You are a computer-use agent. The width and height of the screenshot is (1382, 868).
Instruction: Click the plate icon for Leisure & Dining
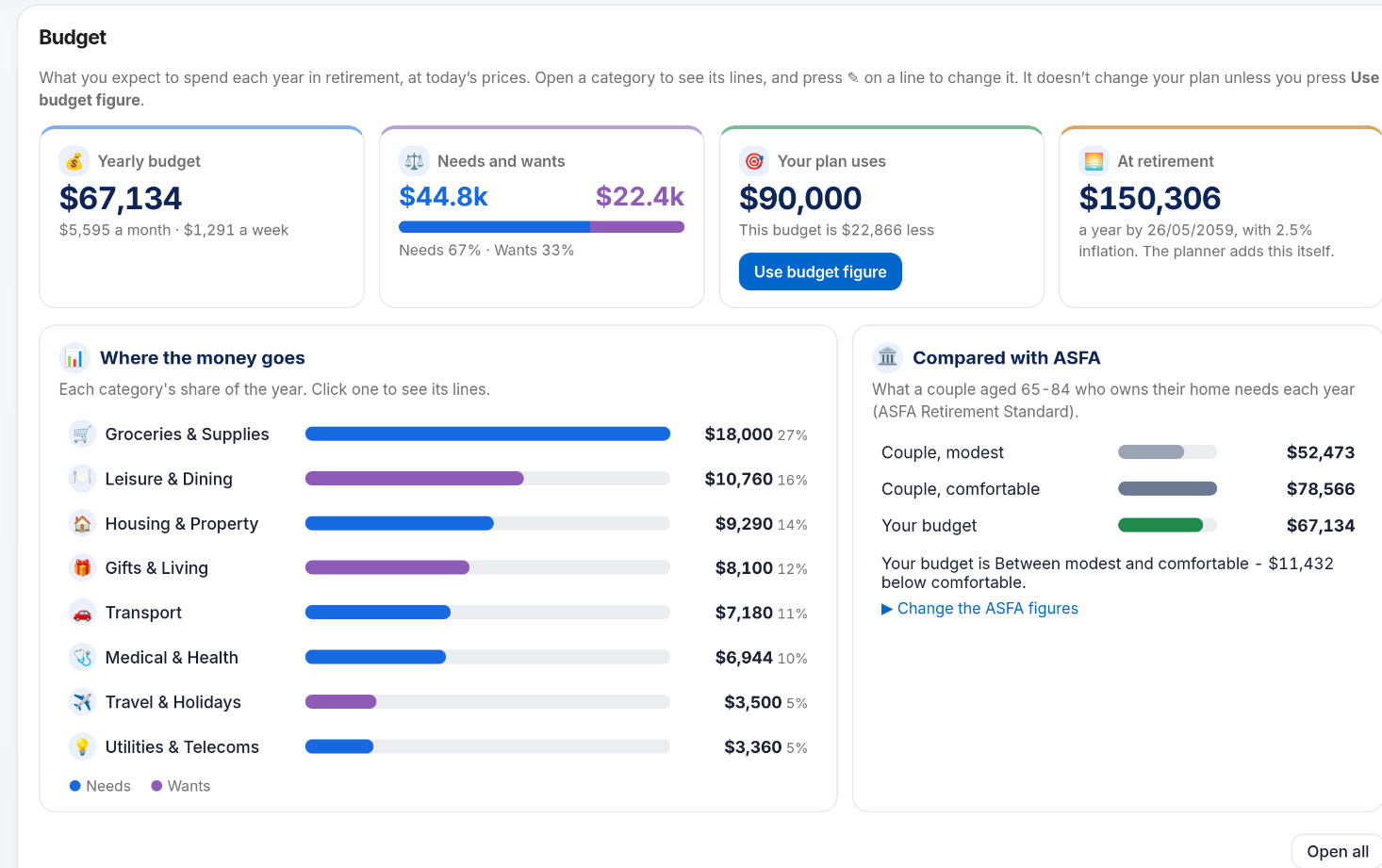coord(83,479)
